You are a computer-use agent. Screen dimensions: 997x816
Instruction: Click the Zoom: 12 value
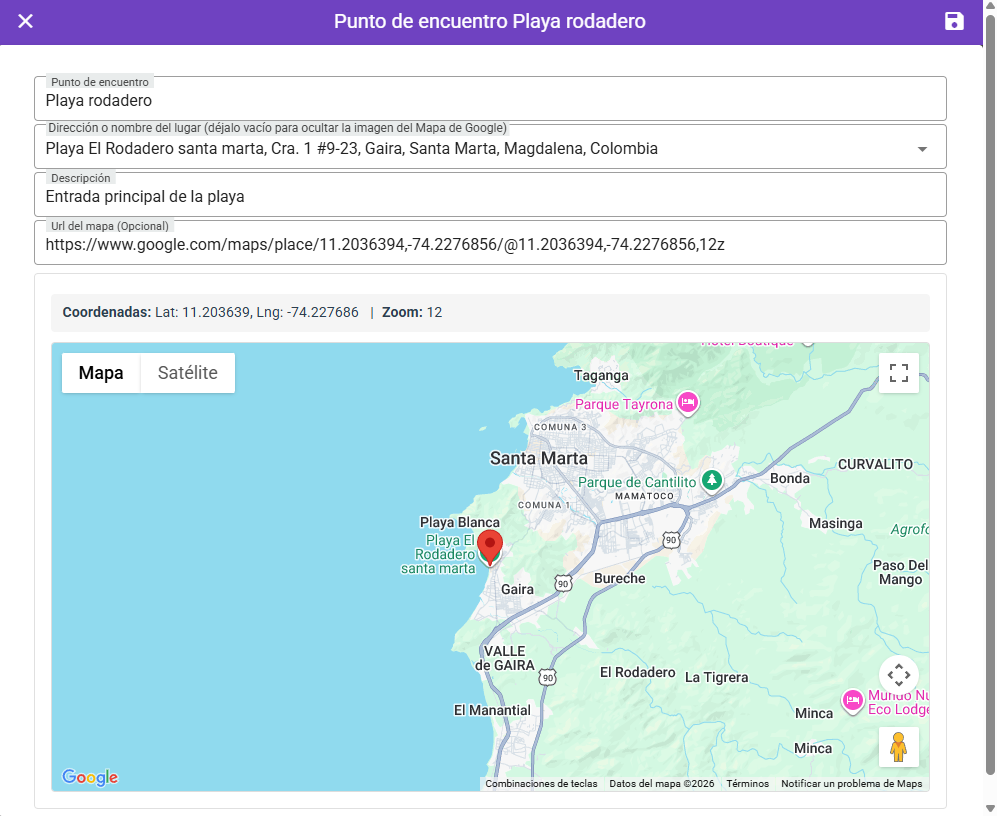coord(412,312)
